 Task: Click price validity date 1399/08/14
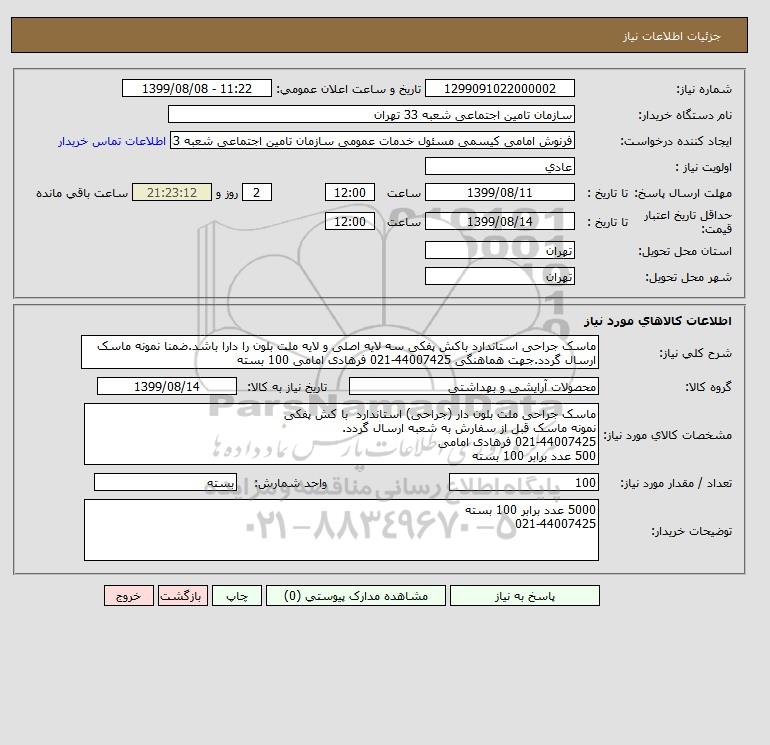coord(499,221)
